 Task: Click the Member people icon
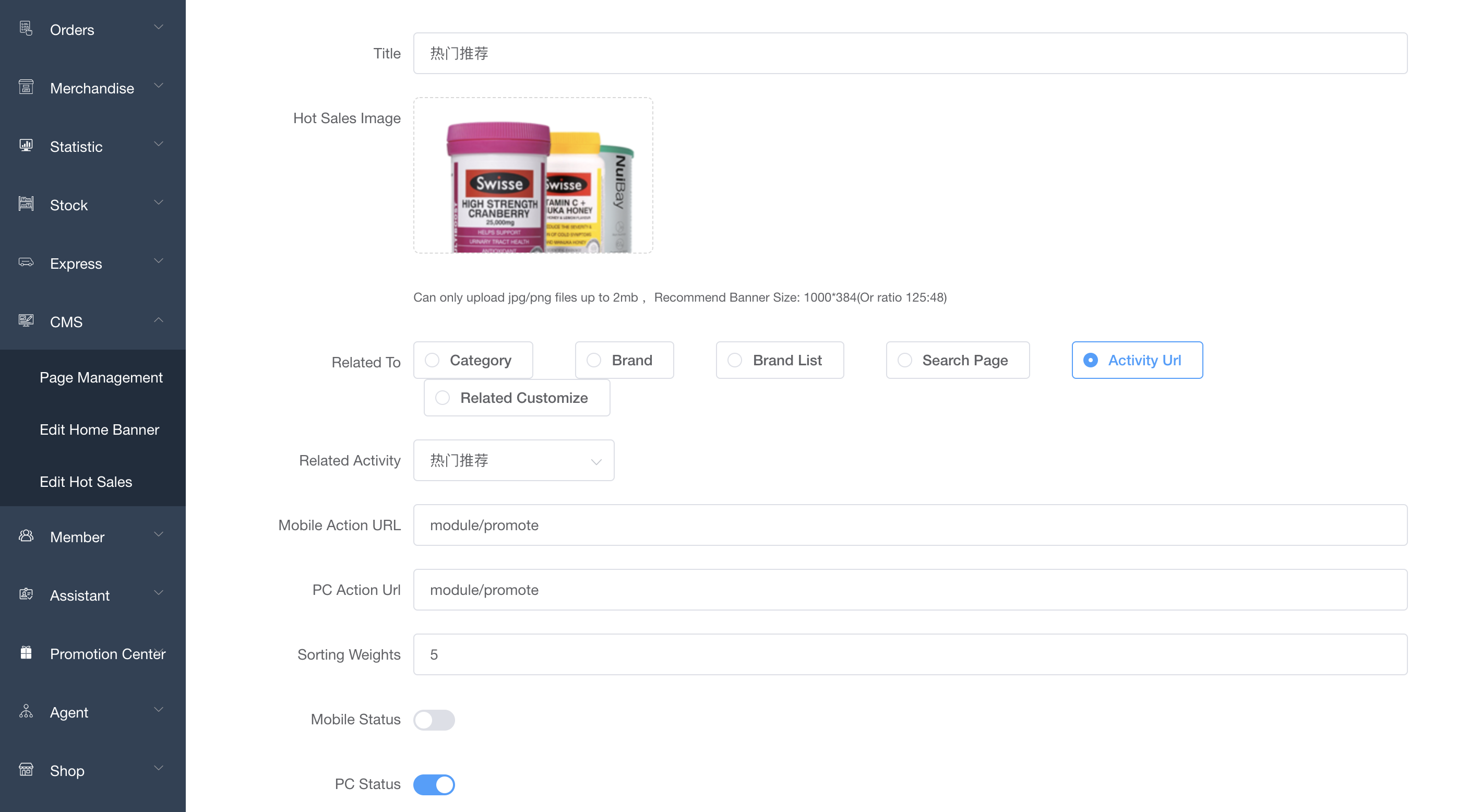coord(26,535)
